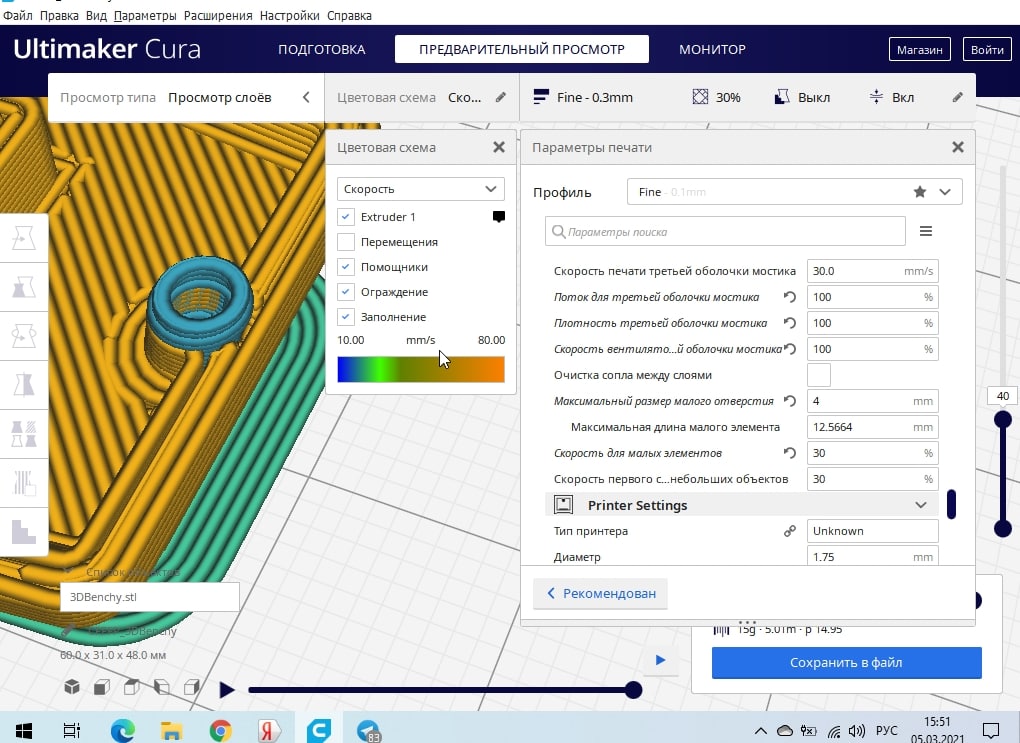Click Extruder 1 color indicator icon
The image size is (1020, 743).
[499, 217]
